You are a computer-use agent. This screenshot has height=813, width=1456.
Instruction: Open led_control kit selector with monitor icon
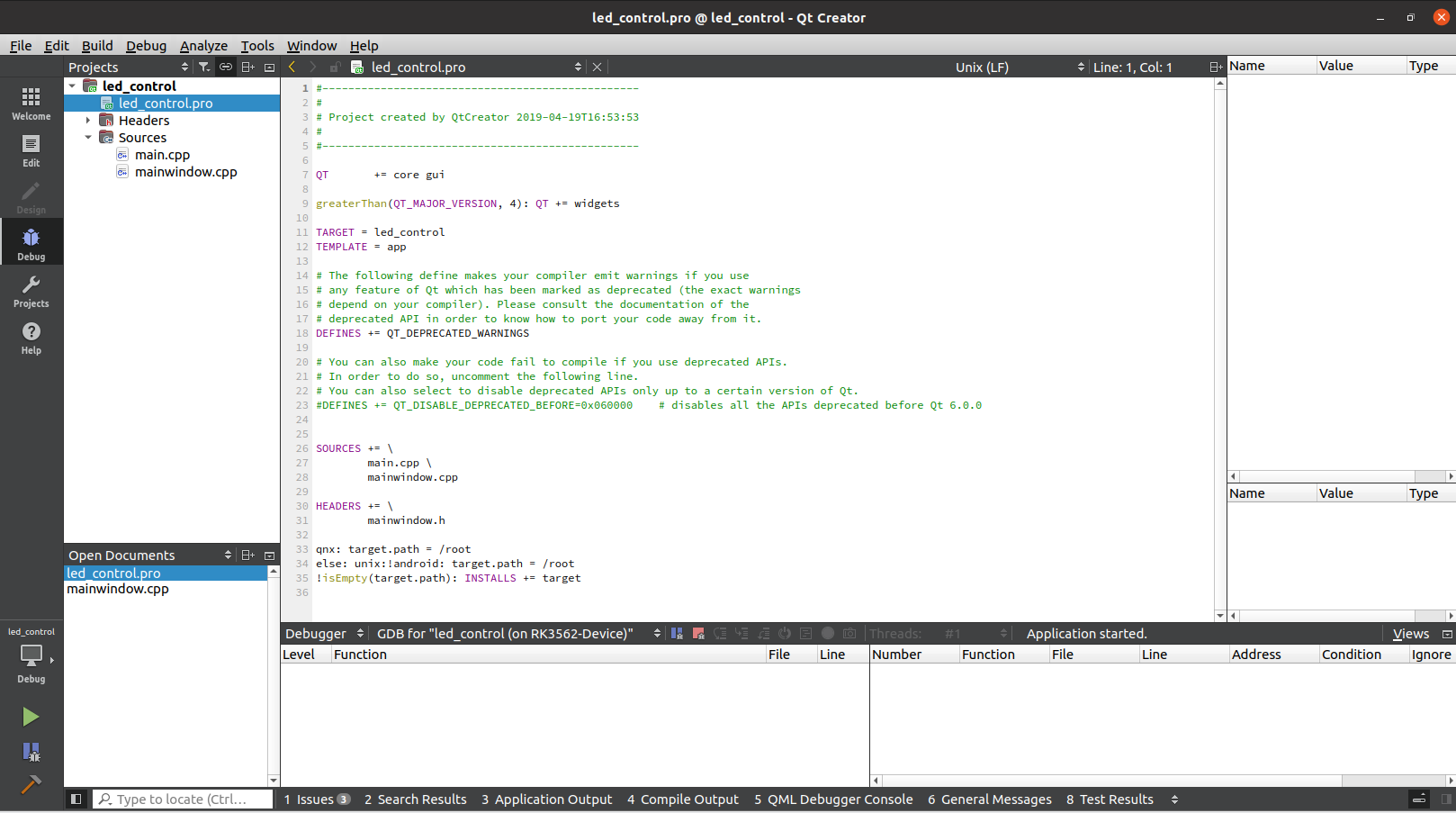click(31, 656)
